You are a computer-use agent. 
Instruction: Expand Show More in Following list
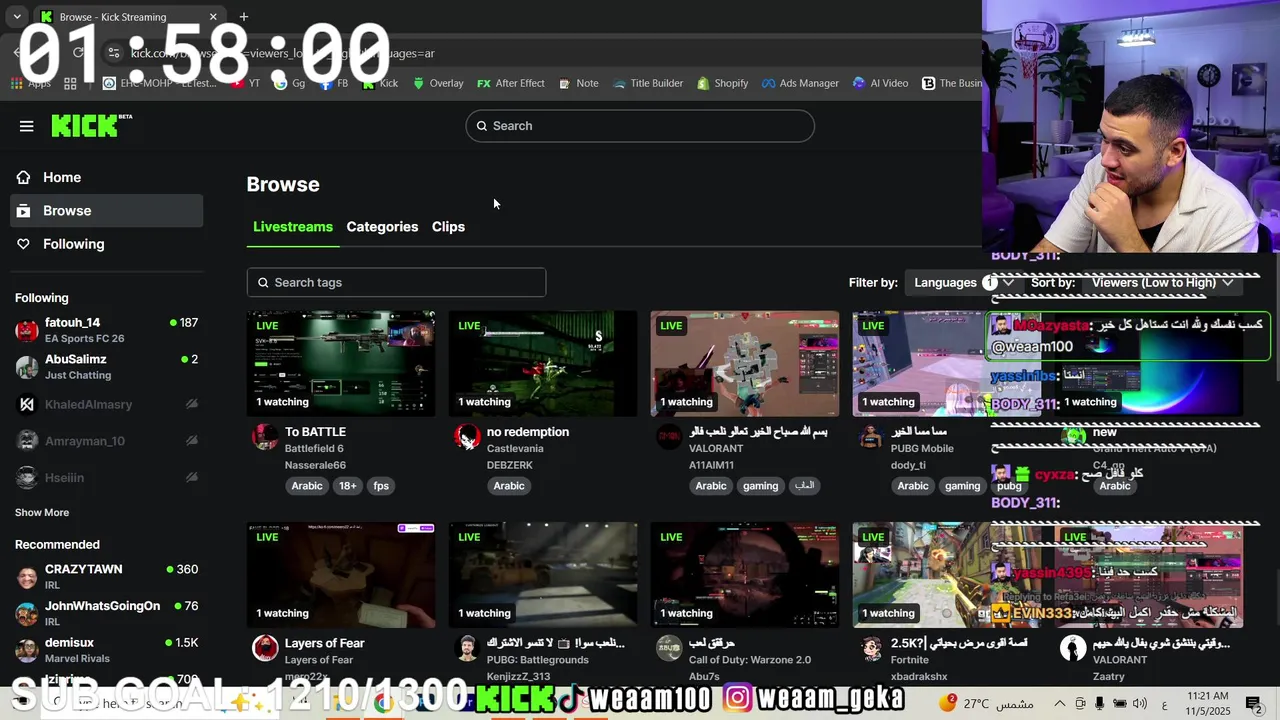pyautogui.click(x=42, y=512)
